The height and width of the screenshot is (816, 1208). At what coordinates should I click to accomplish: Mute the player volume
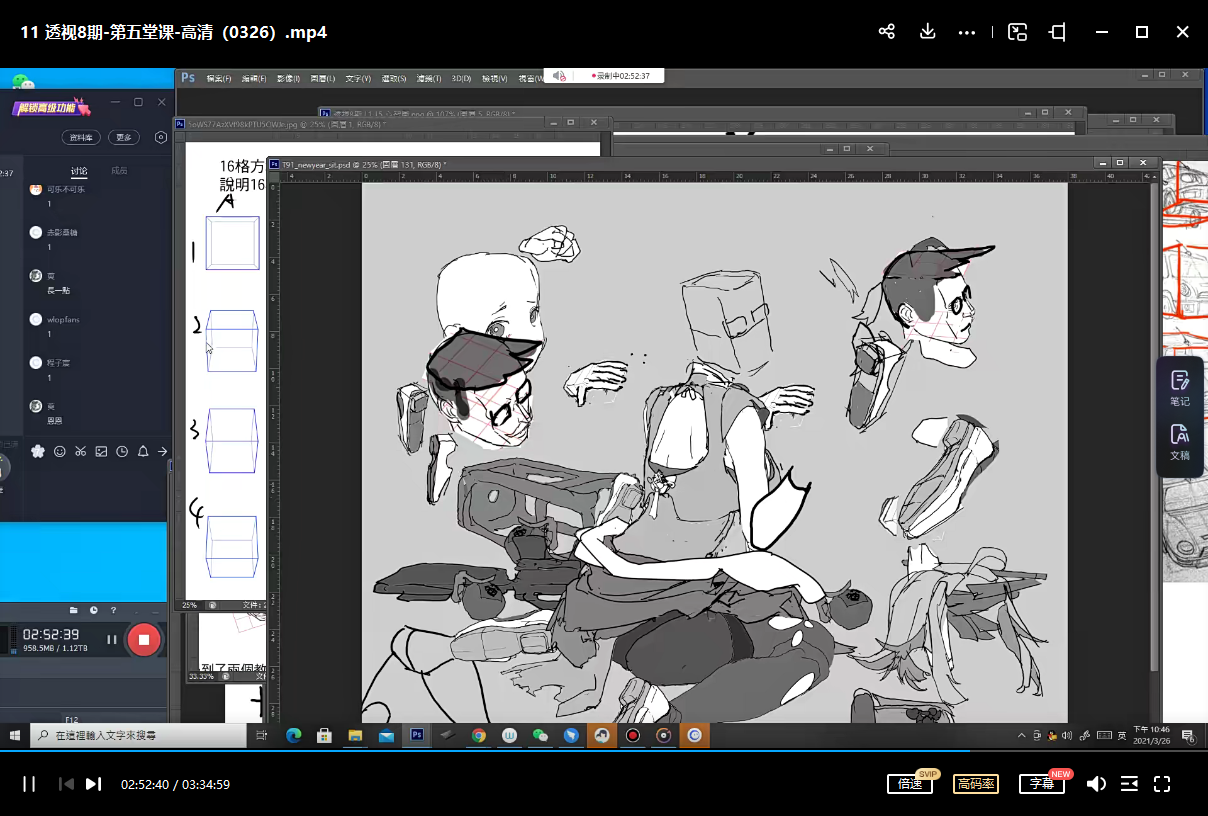[x=1096, y=784]
